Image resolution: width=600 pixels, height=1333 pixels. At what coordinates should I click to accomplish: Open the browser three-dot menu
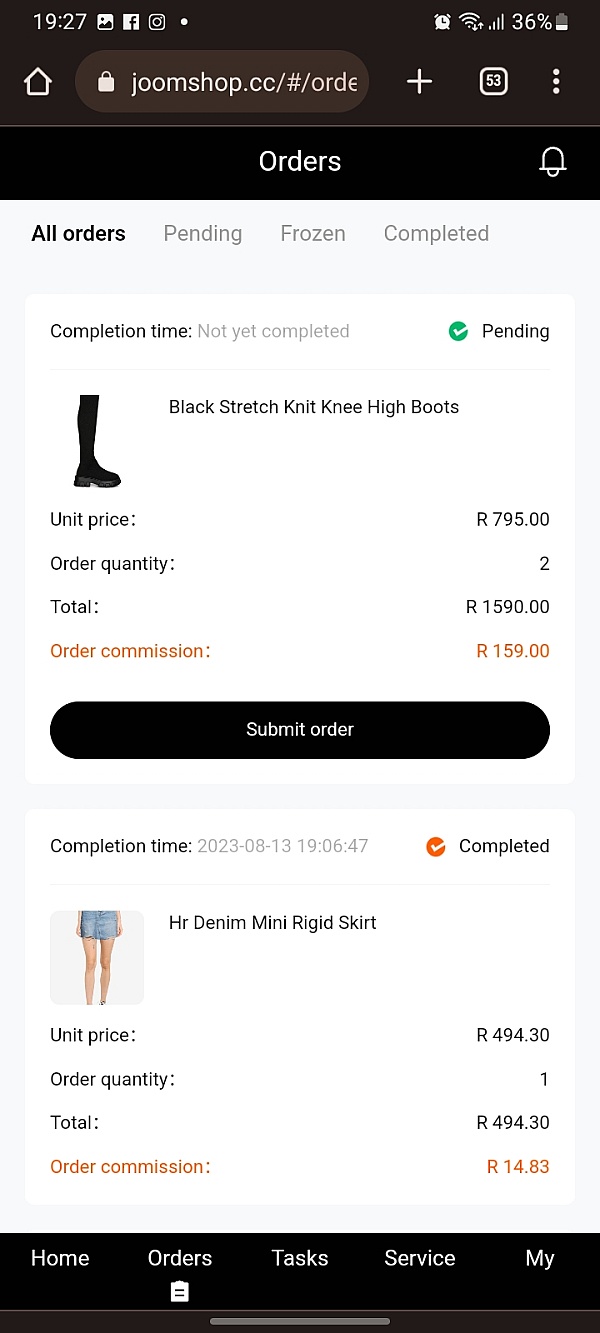tap(556, 82)
